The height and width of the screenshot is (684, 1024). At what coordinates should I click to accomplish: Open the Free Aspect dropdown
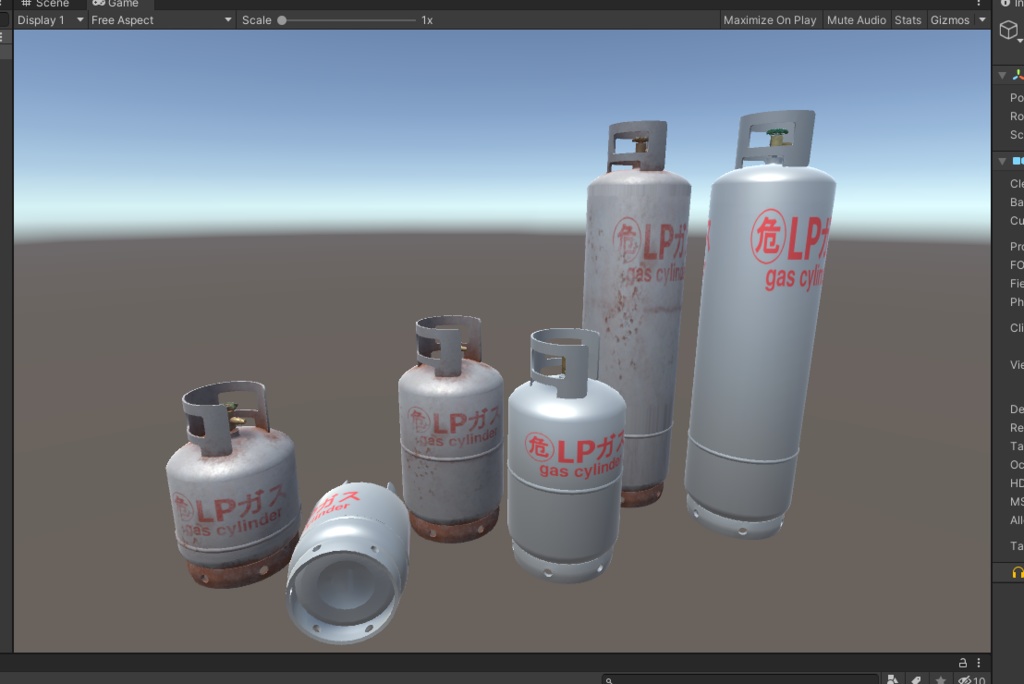[x=160, y=19]
